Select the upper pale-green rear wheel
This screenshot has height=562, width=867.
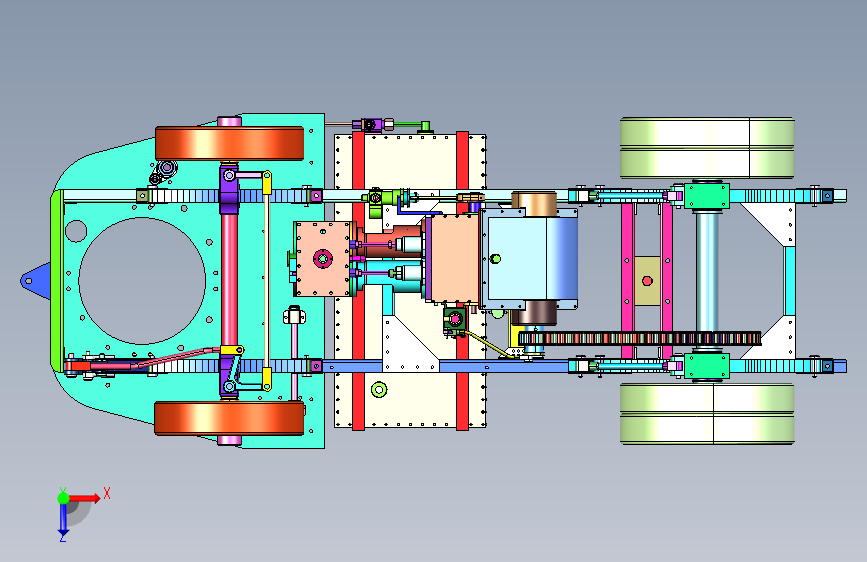[707, 148]
